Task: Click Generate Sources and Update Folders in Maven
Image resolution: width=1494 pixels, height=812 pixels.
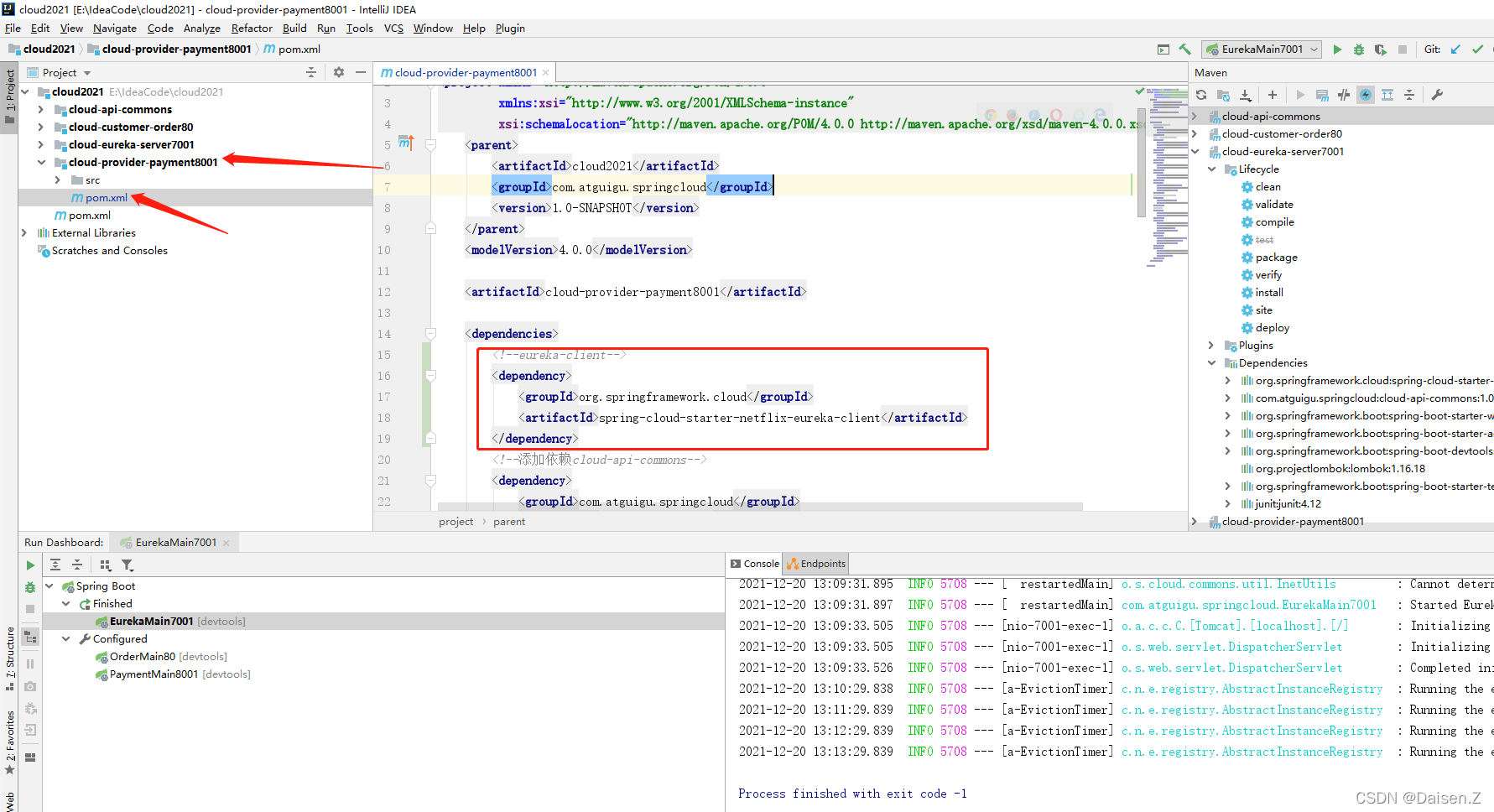Action: pyautogui.click(x=1223, y=95)
